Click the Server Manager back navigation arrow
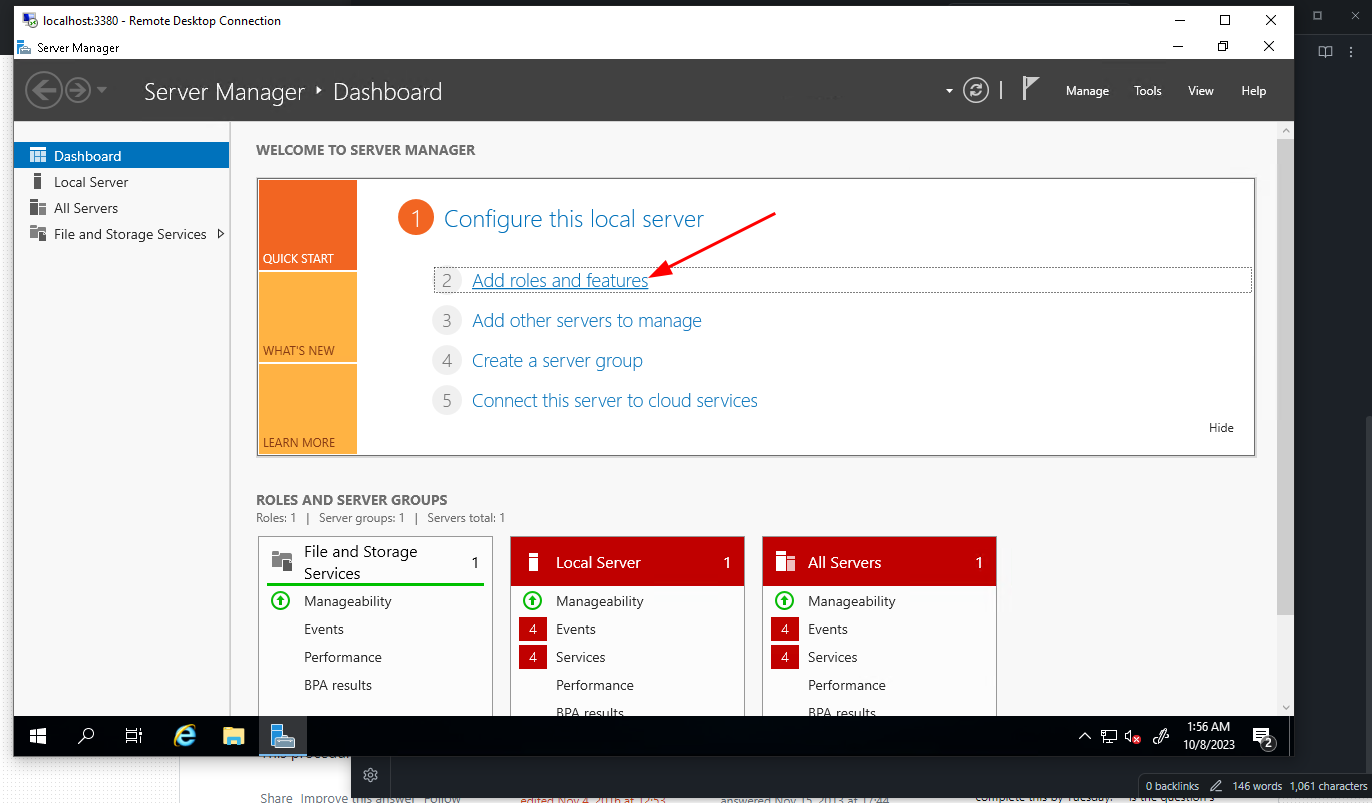Viewport: 1372px width, 803px height. point(43,91)
